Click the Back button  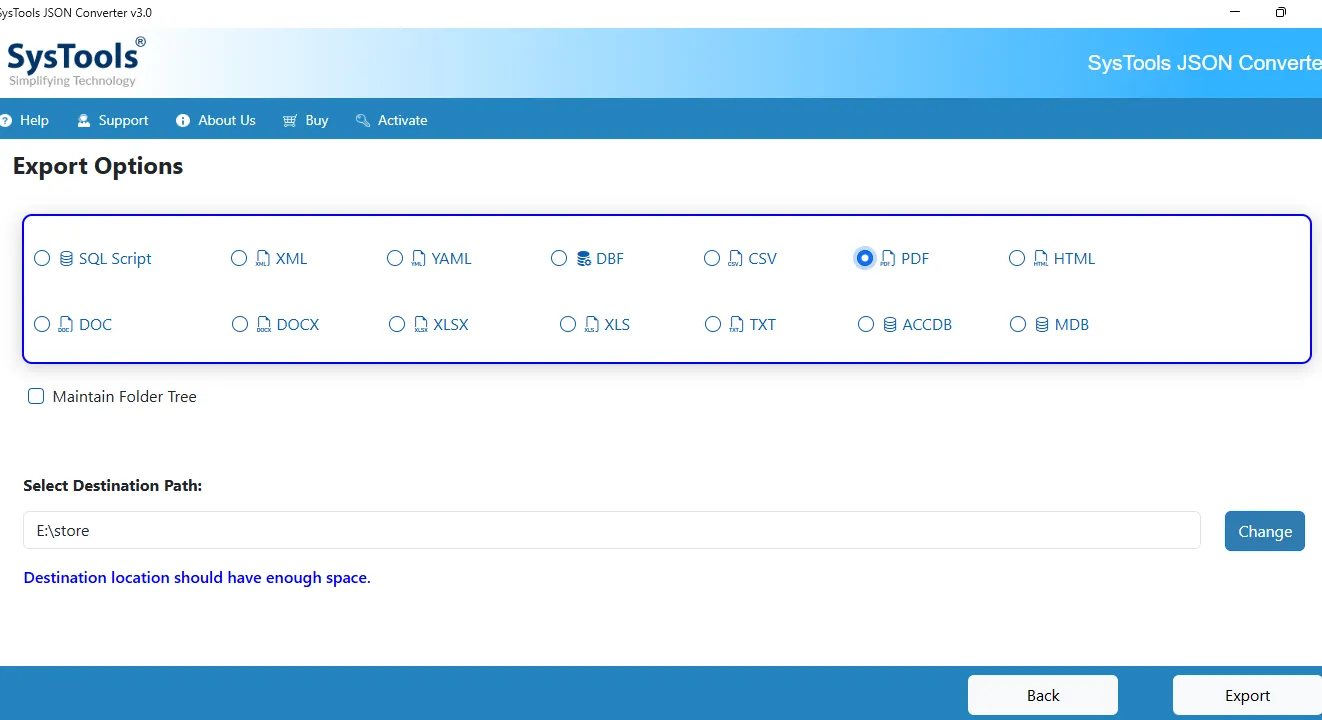pos(1042,695)
